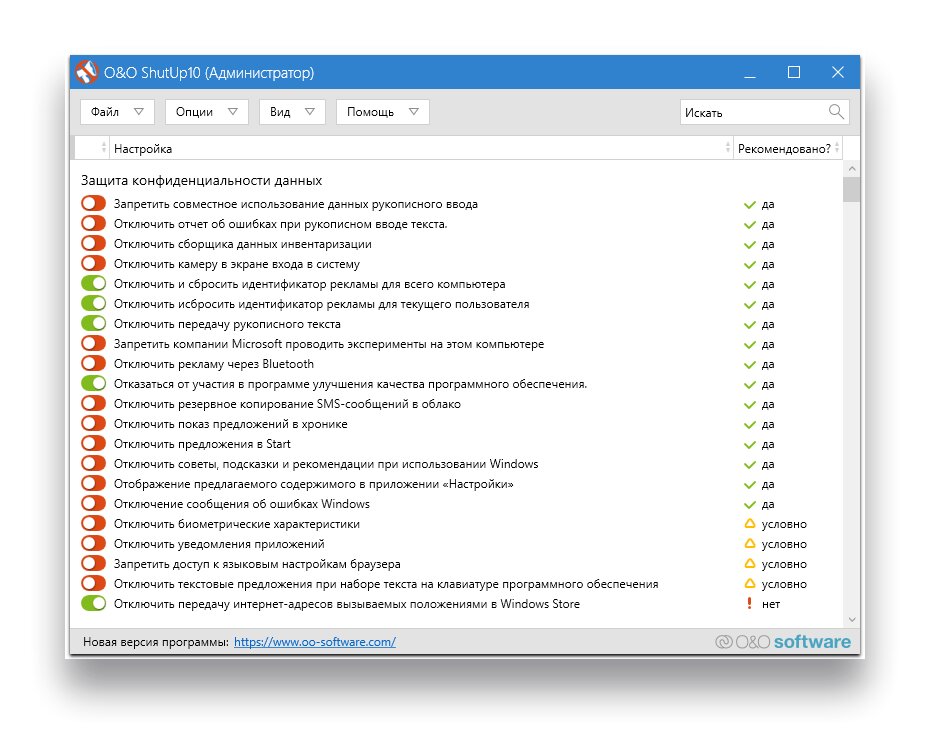The image size is (930, 749).
Task: Click the green checkmark for Отключение сообщения об ошибках Windows
Action: coord(749,505)
